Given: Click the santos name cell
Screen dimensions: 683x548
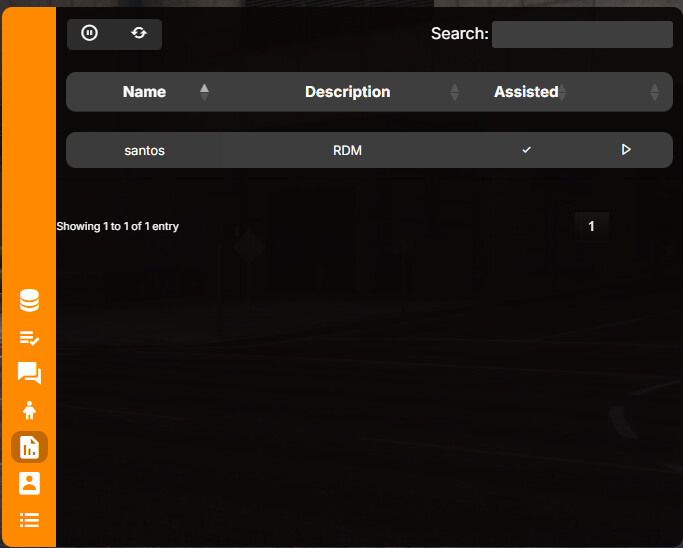Looking at the screenshot, I should pos(145,150).
